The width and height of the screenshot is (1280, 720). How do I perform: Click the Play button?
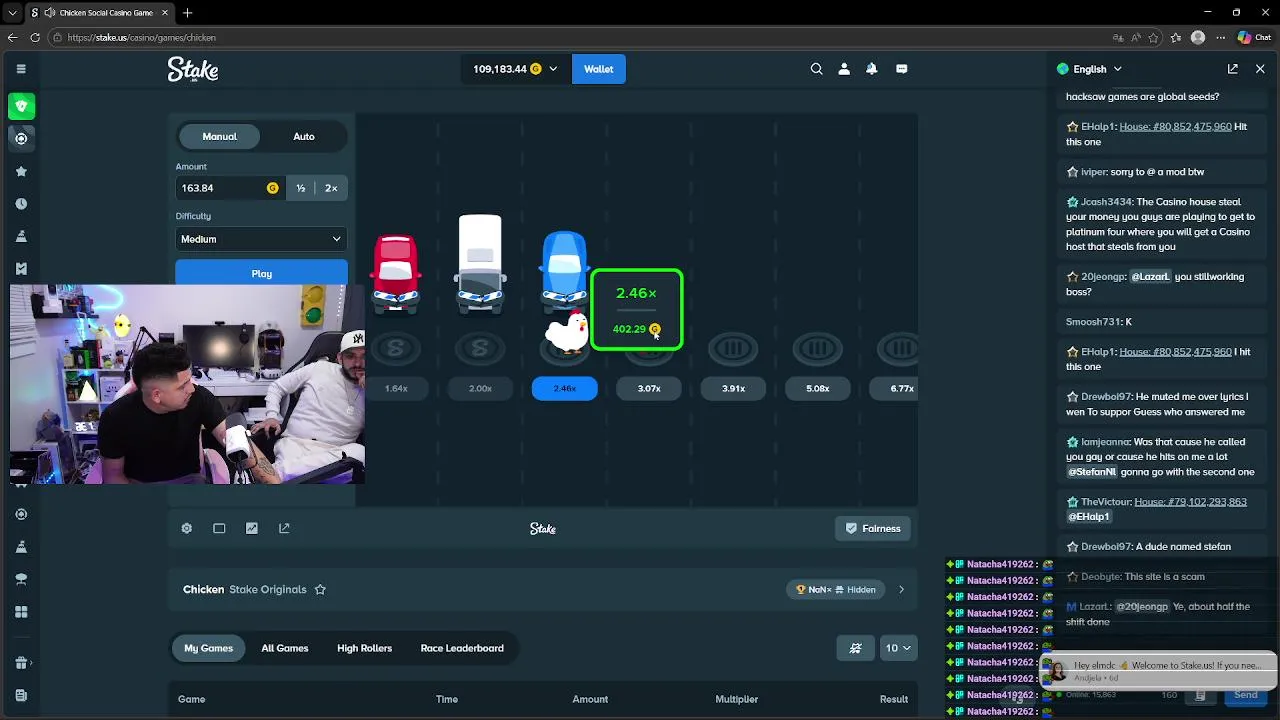click(x=261, y=274)
